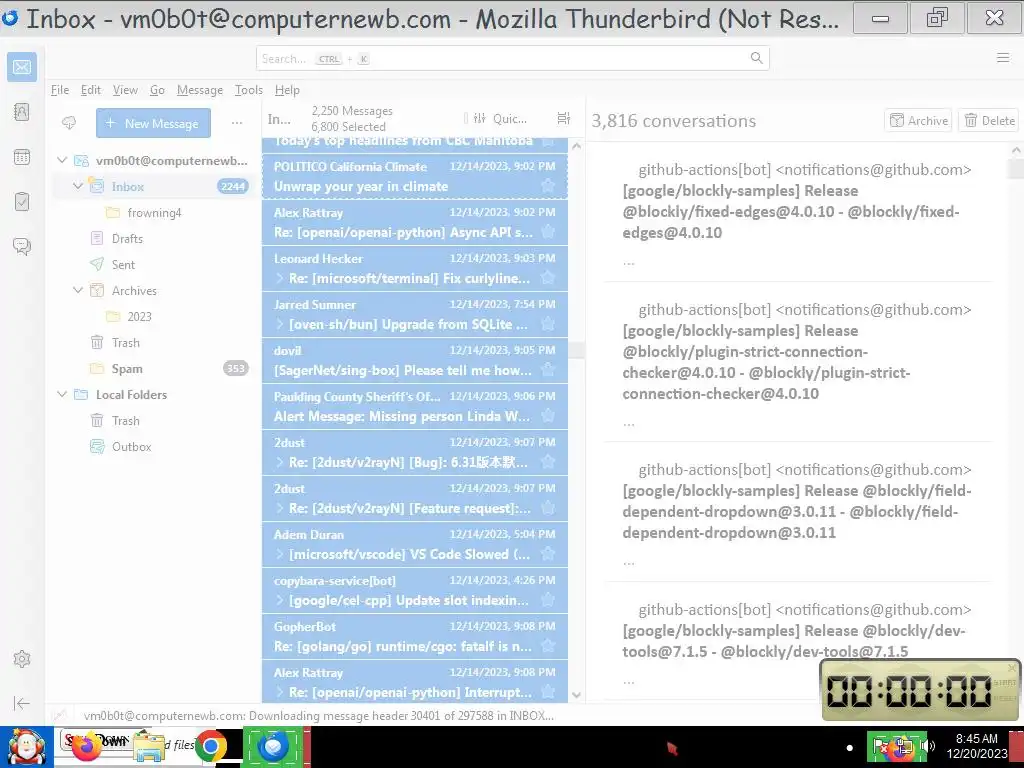Collapse the Local Folders tree
The width and height of the screenshot is (1024, 768).
[62, 394]
